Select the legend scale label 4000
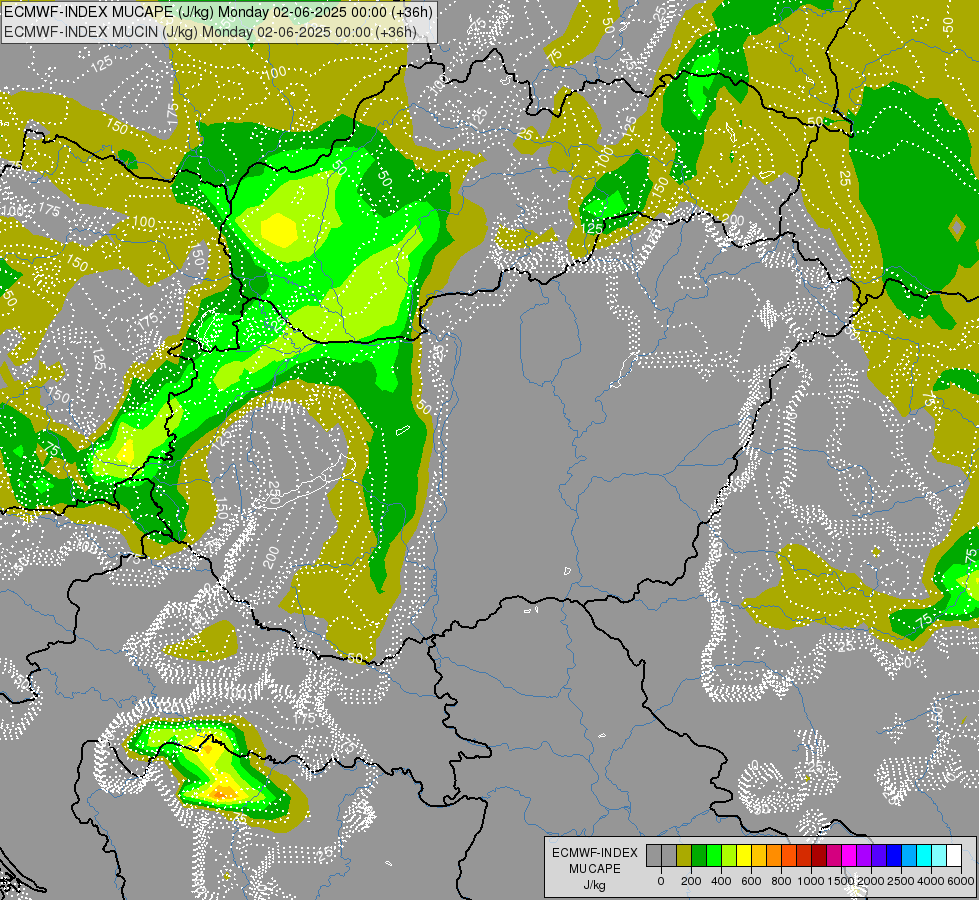Viewport: 979px width, 900px height. pyautogui.click(x=931, y=881)
